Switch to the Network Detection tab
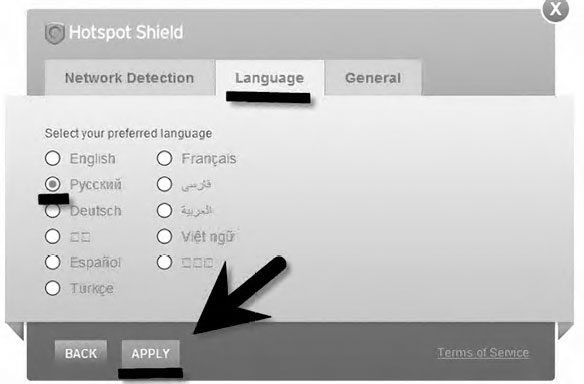This screenshot has width=584, height=384. click(x=129, y=78)
